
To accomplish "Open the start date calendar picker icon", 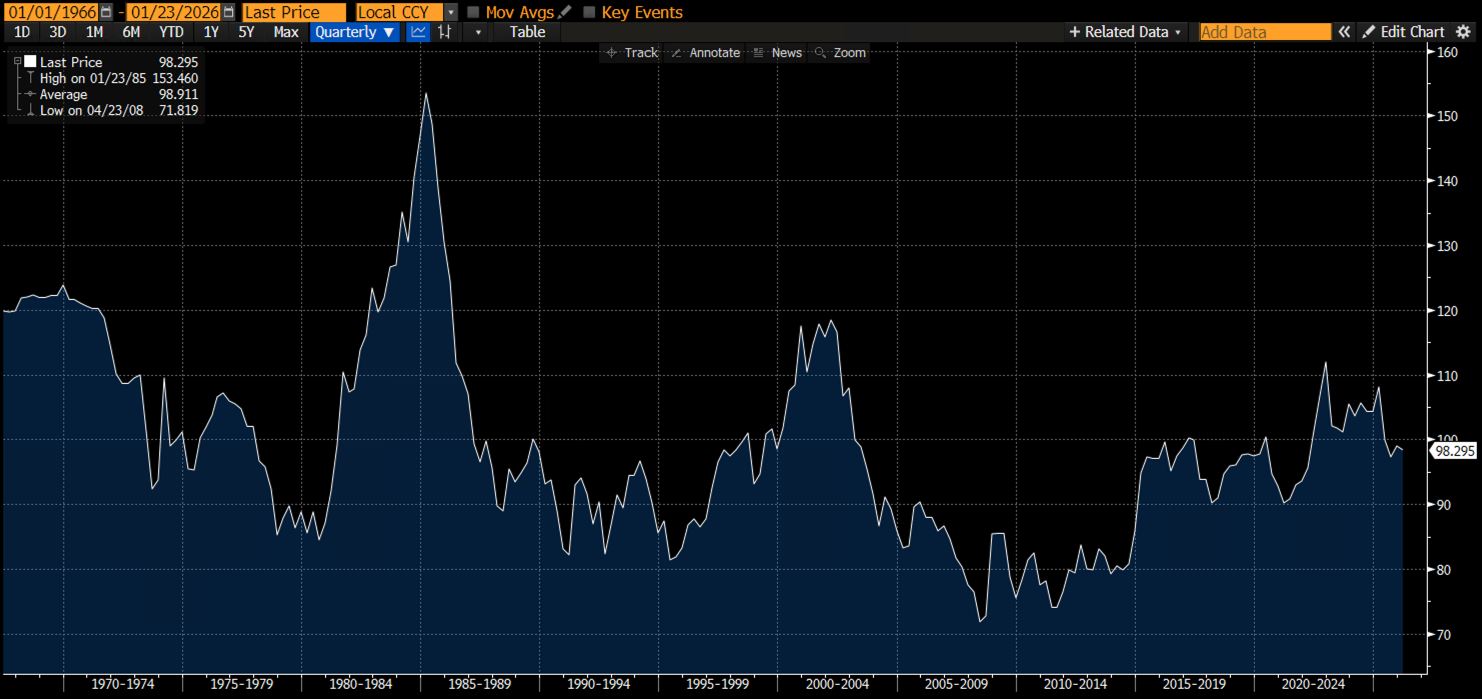I will click(106, 12).
